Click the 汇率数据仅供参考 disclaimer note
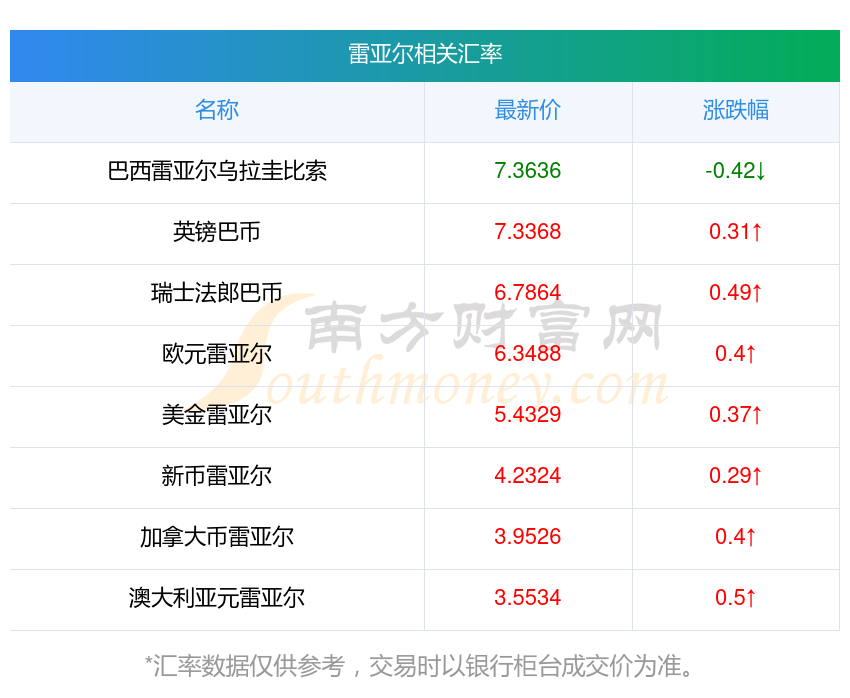This screenshot has width=850, height=698. [x=419, y=665]
